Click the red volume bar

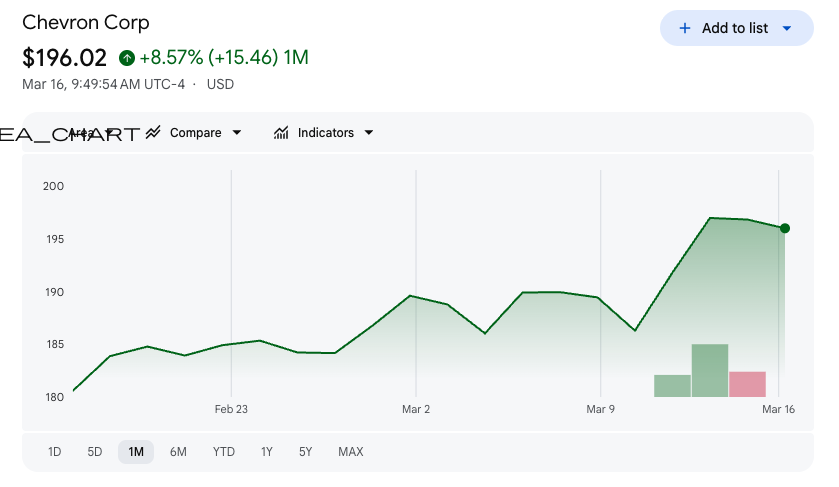pos(748,384)
